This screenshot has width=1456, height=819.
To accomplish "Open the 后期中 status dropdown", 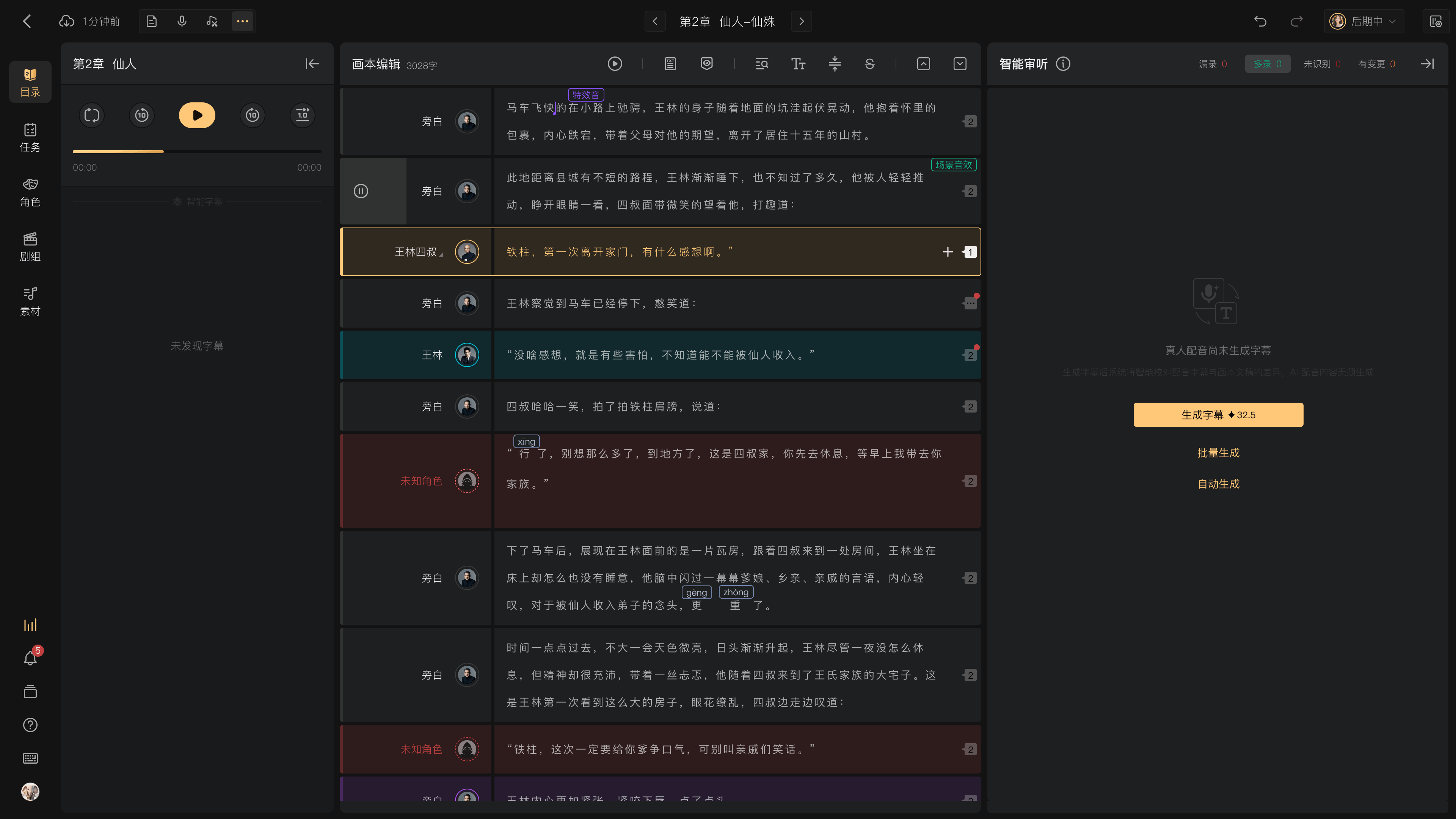I will pyautogui.click(x=1364, y=22).
